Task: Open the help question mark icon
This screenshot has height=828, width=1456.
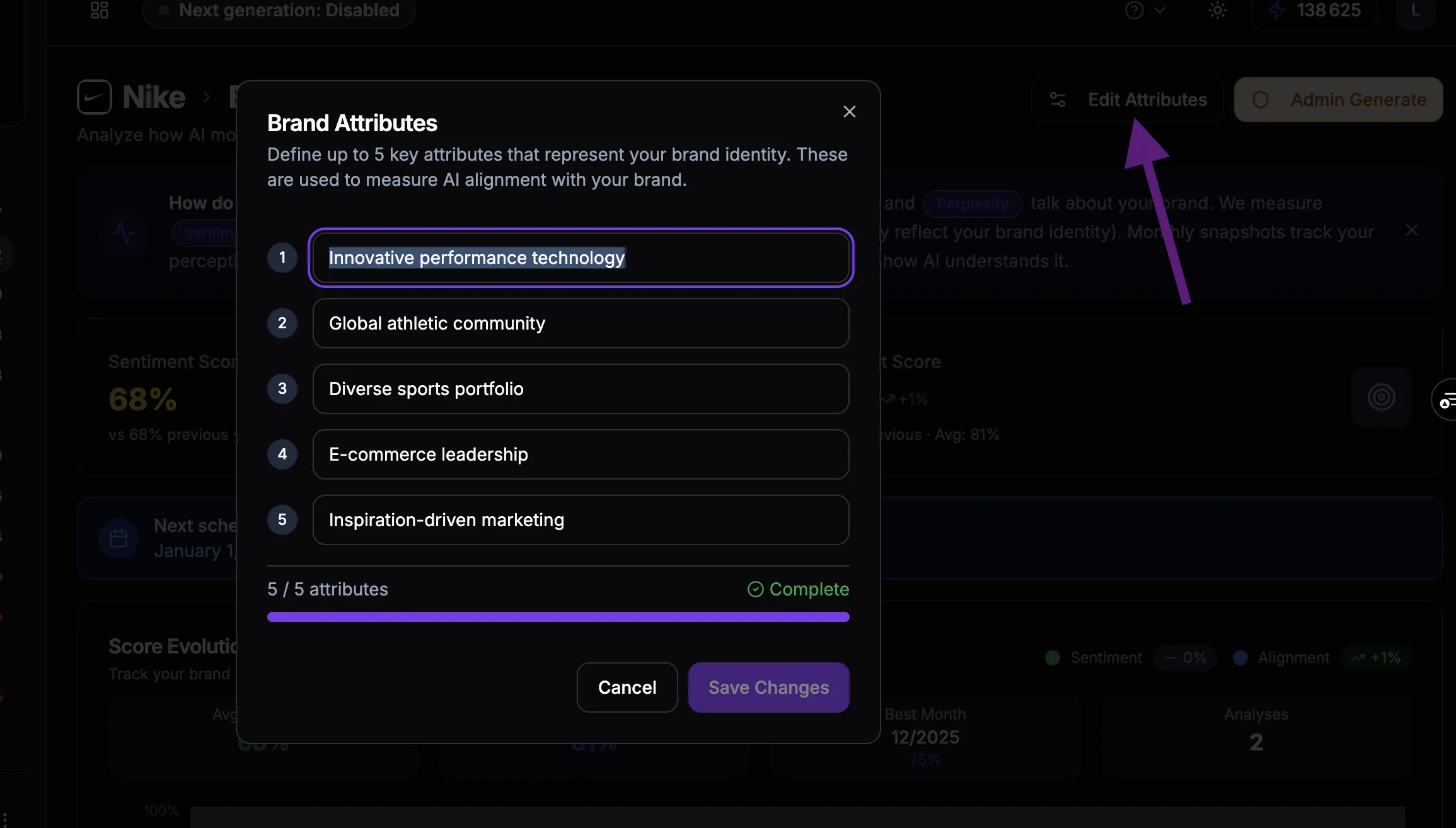Action: (x=1134, y=11)
